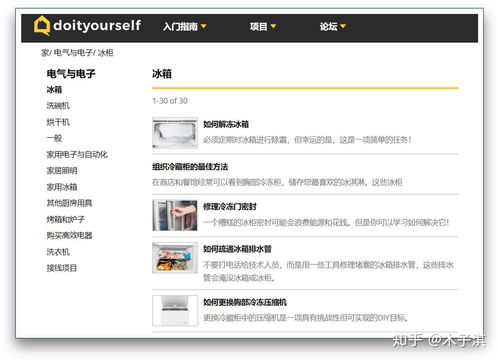Select 洗碗机 in the sidebar
The height and width of the screenshot is (361, 499).
tap(58, 106)
